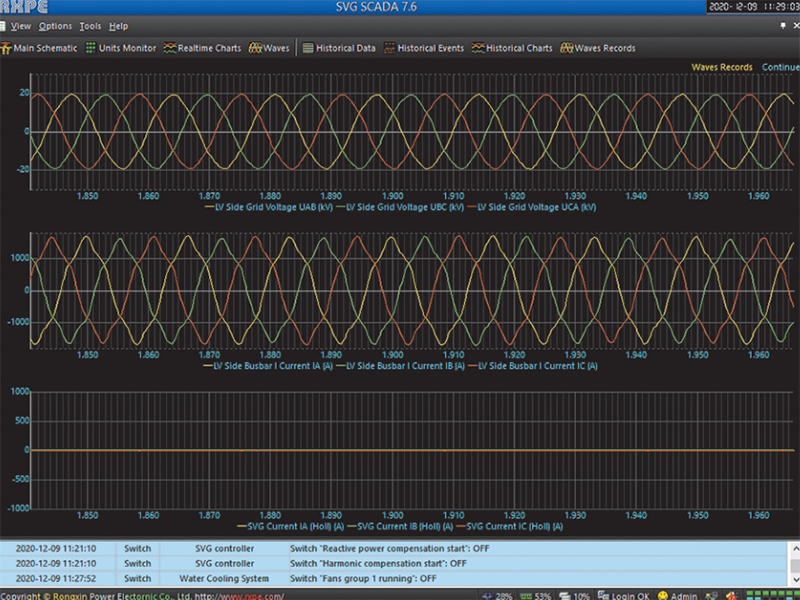This screenshot has height=600, width=800.
Task: Open the Help menu
Action: tap(118, 26)
